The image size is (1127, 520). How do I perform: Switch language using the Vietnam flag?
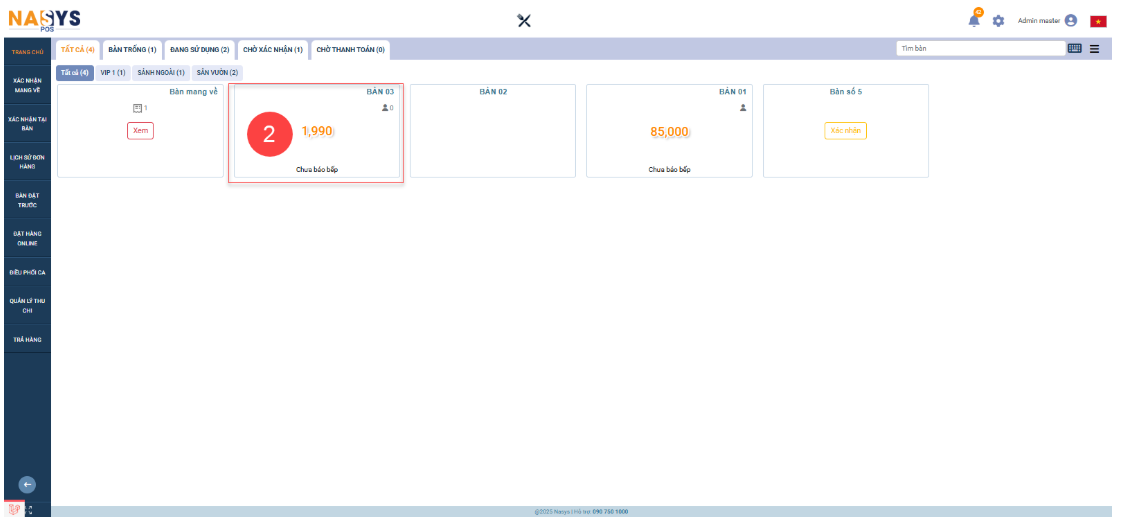[1098, 21]
